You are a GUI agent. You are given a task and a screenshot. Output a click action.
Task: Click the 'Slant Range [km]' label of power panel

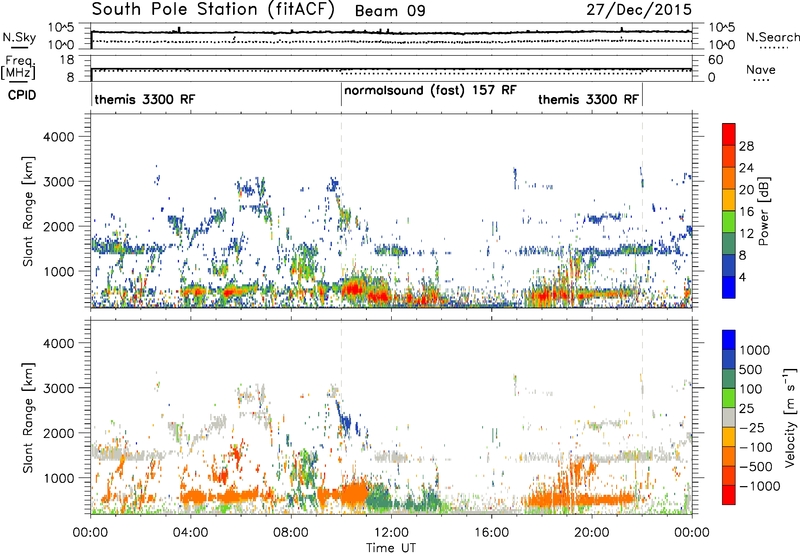point(28,211)
